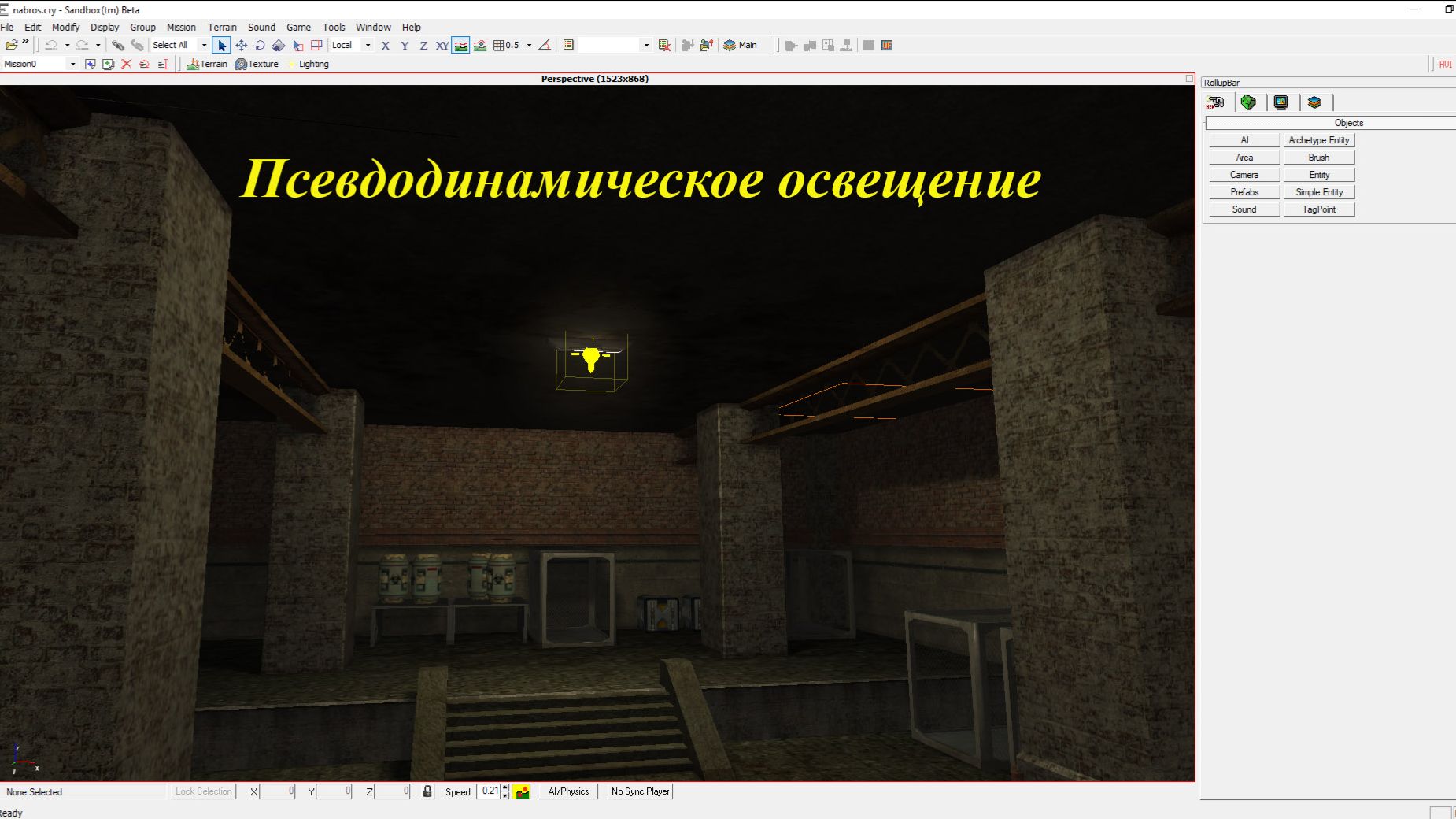Viewport: 1456px width, 819px height.
Task: Activate the Rotate objects tool
Action: pos(260,45)
